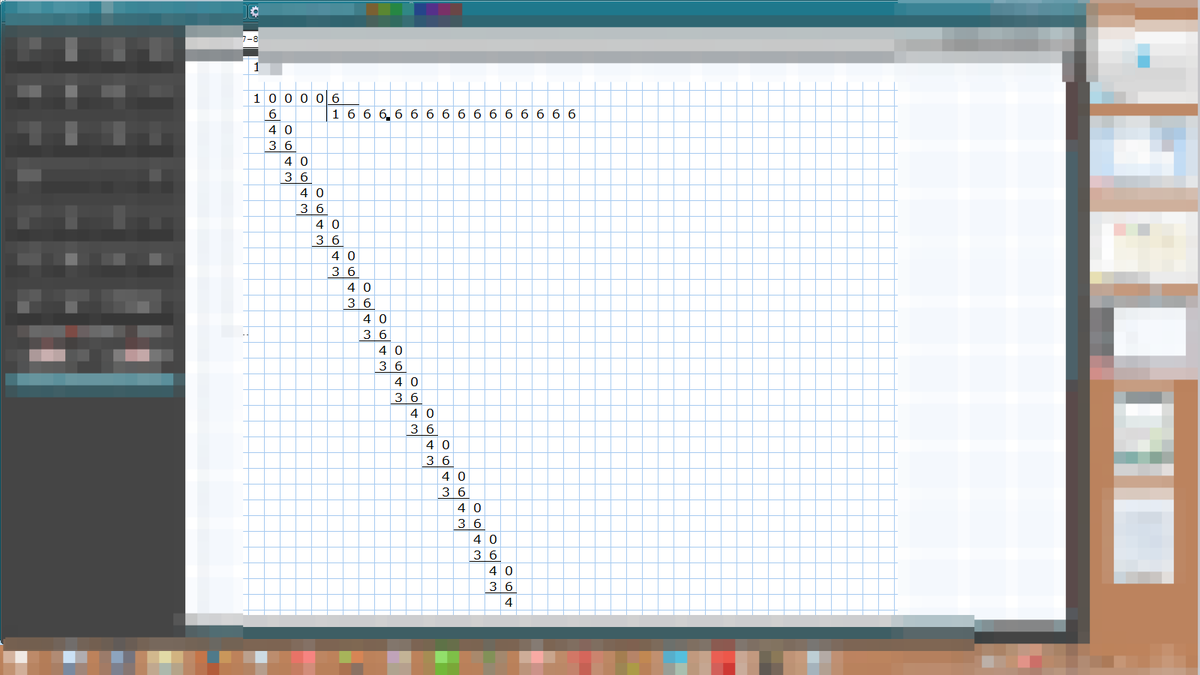Click the last zero of dividend 10000
1200x675 pixels.
320,99
